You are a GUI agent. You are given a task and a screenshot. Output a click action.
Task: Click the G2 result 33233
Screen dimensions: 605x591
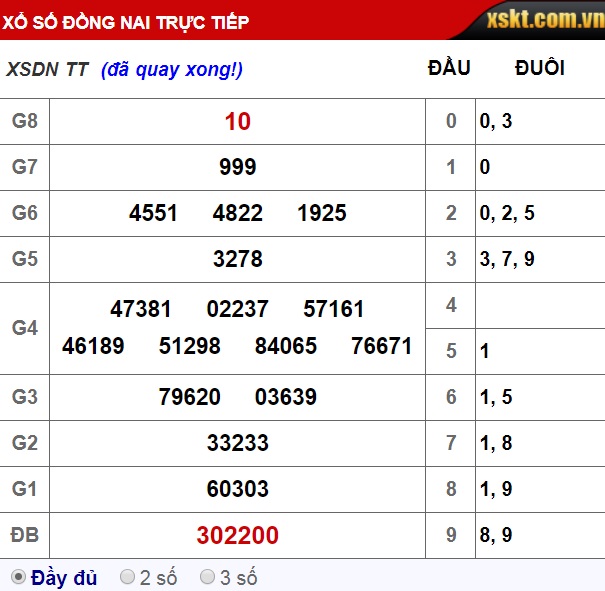click(237, 443)
